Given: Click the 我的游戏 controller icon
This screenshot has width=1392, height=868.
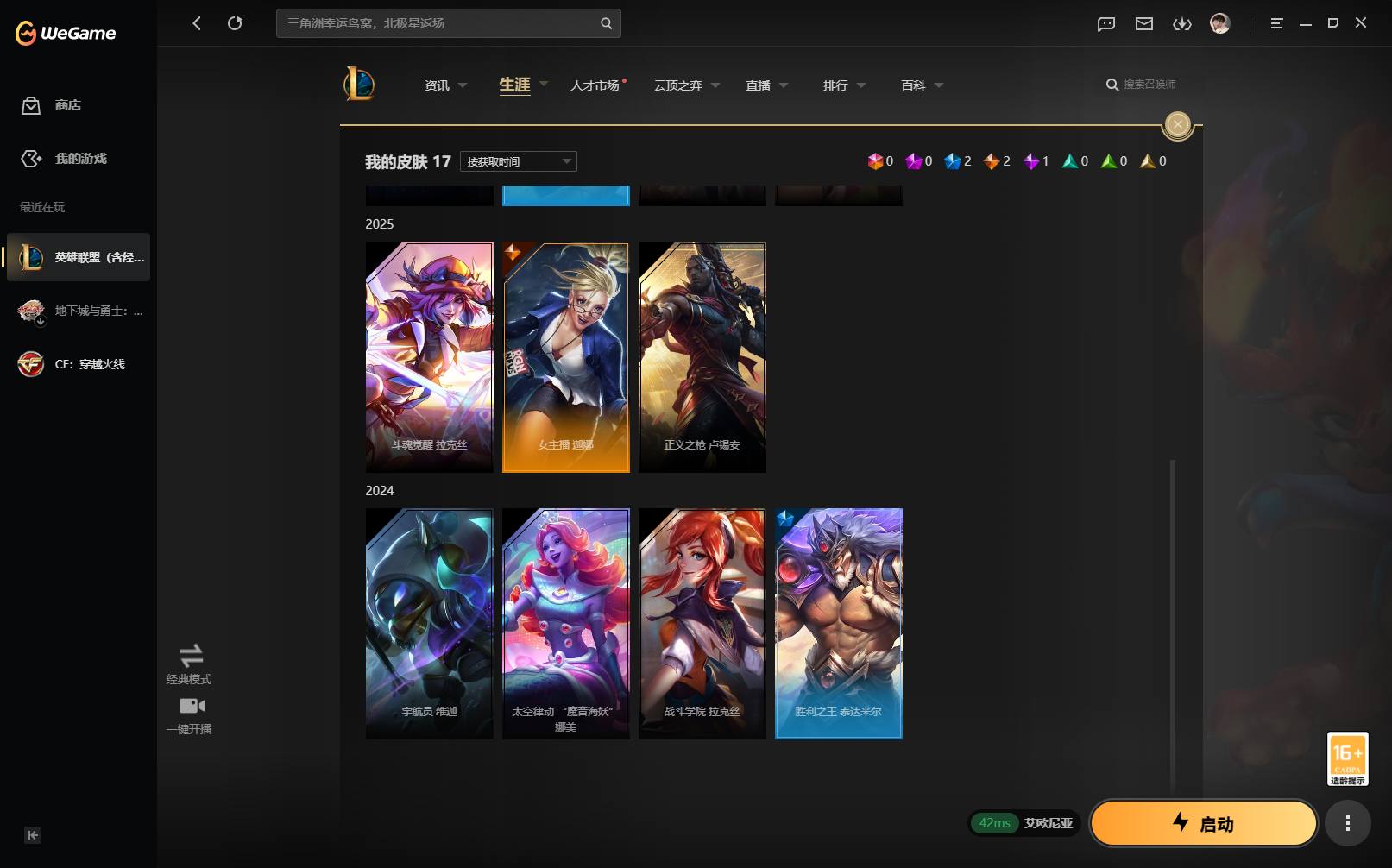Looking at the screenshot, I should coord(31,159).
